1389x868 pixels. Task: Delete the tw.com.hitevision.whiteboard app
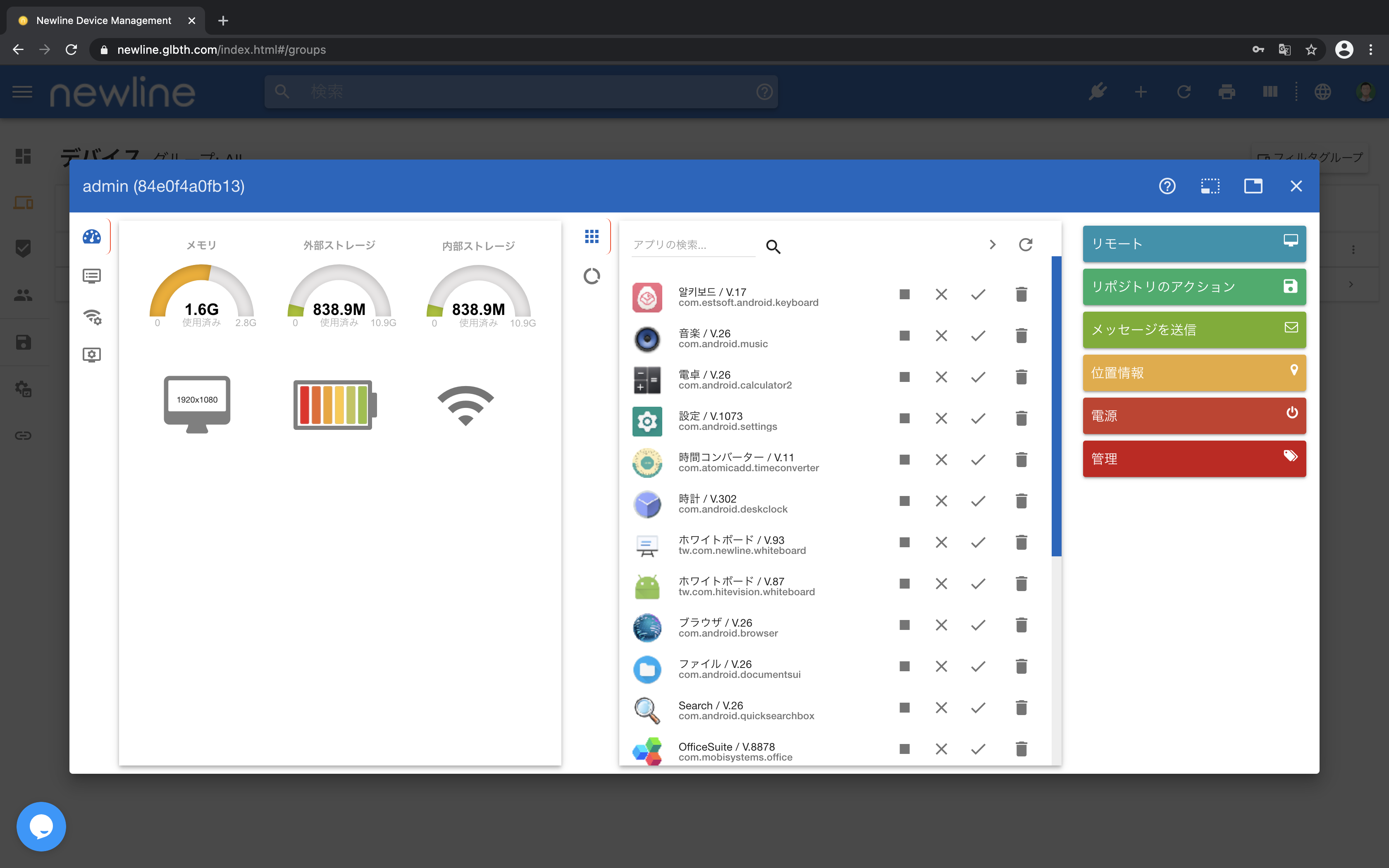coord(1021,584)
